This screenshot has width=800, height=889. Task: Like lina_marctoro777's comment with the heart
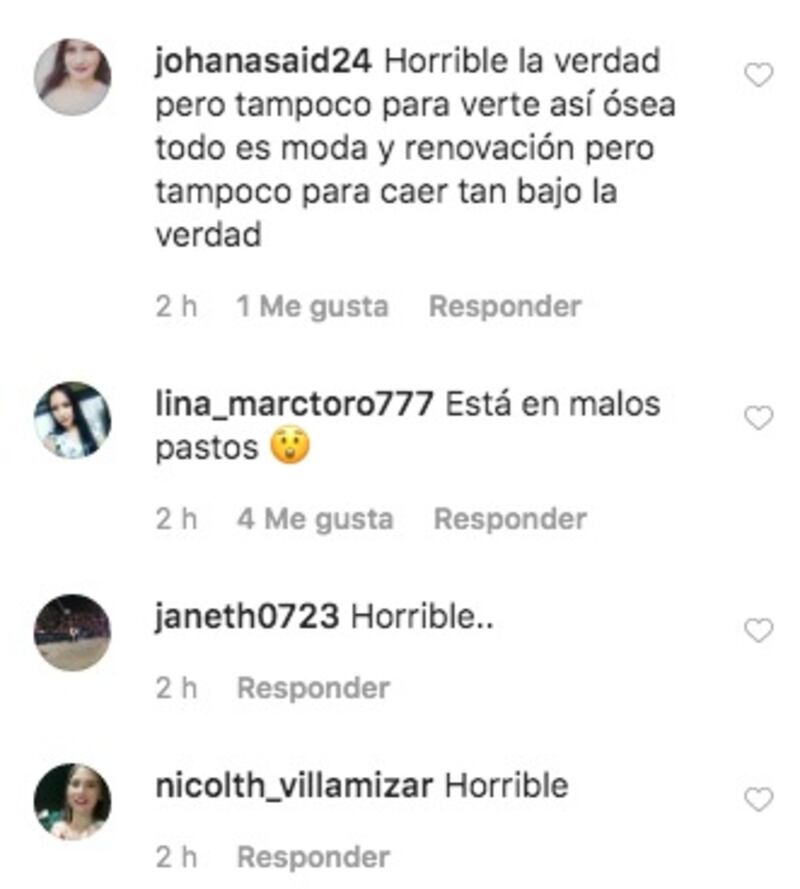[x=759, y=418]
